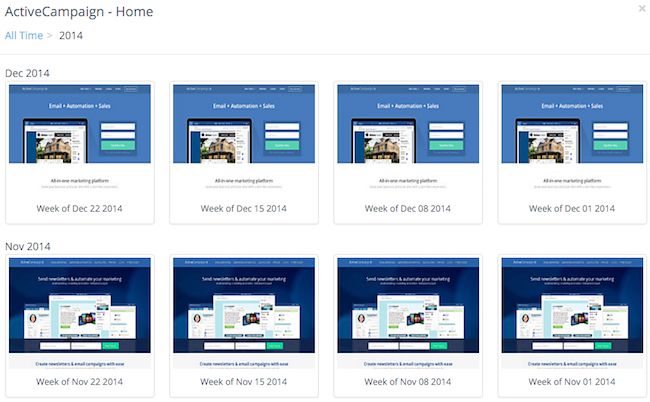Open the Week of Nov 08 2014 thumbnail

pyautogui.click(x=408, y=313)
